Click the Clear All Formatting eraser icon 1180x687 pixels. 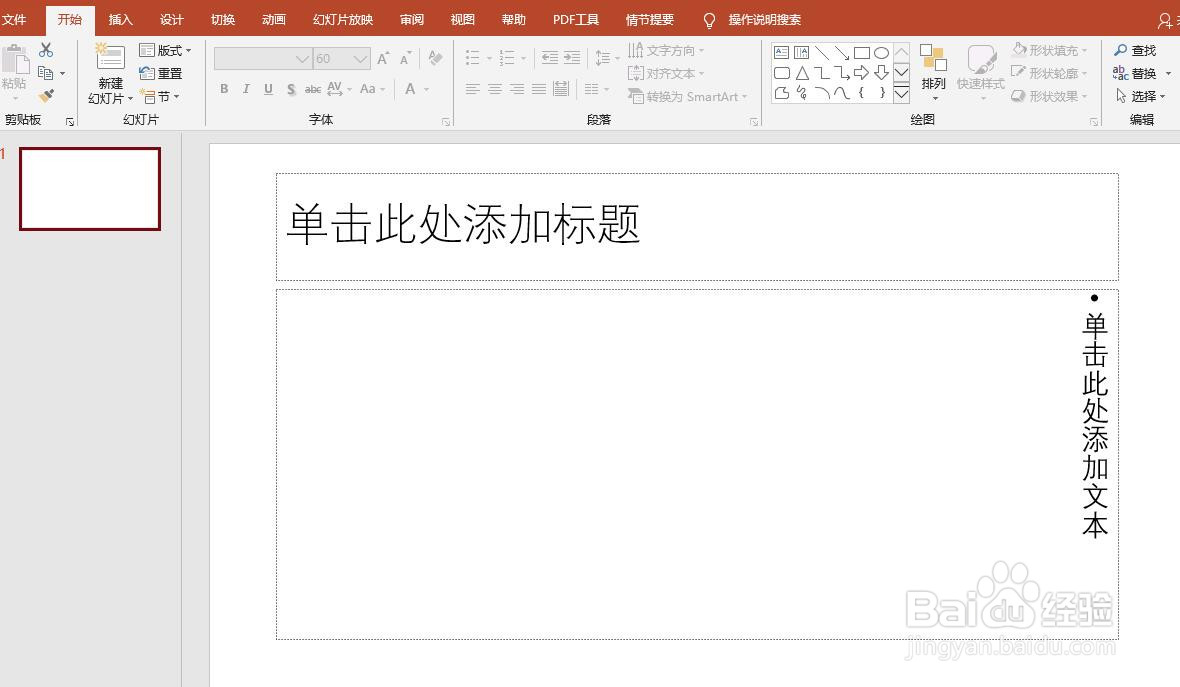435,58
